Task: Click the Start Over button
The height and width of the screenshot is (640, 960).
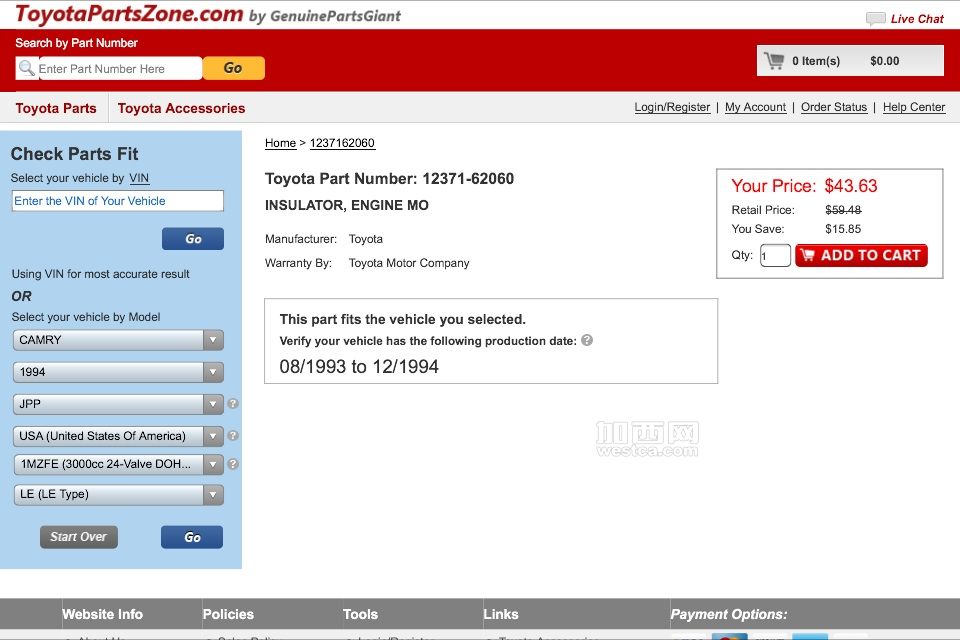Action: click(78, 536)
